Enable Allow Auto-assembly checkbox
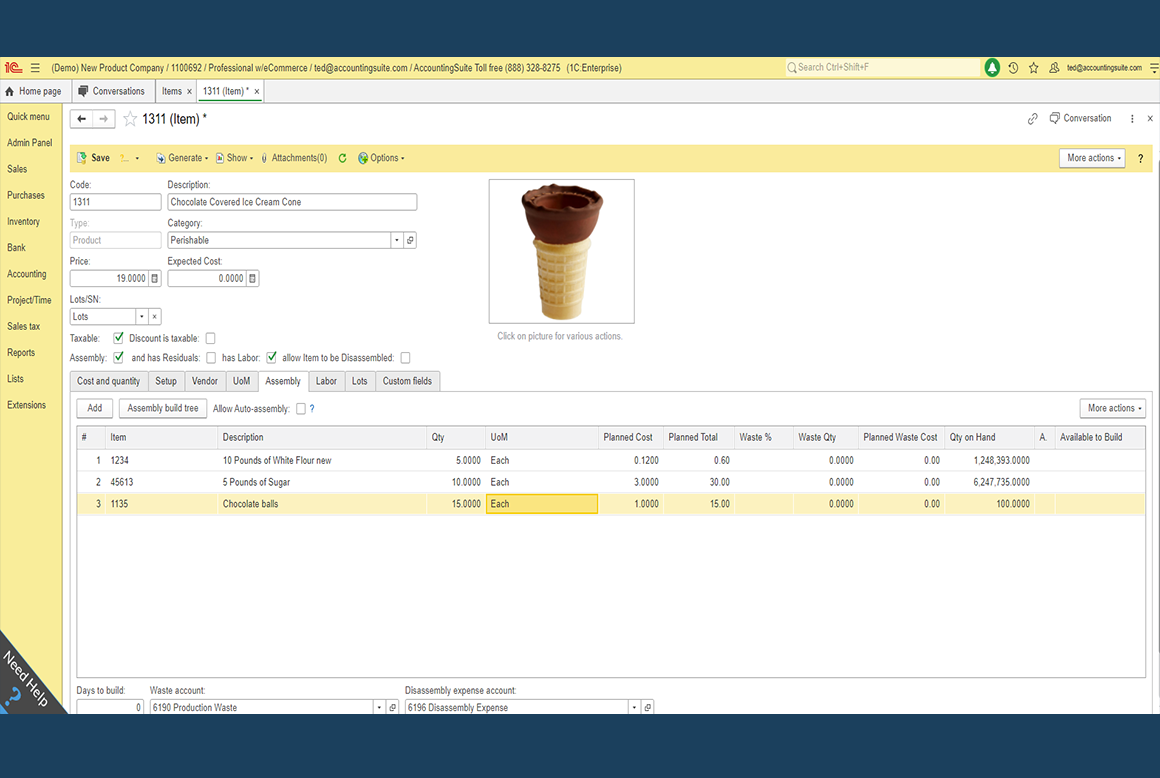 (x=300, y=408)
